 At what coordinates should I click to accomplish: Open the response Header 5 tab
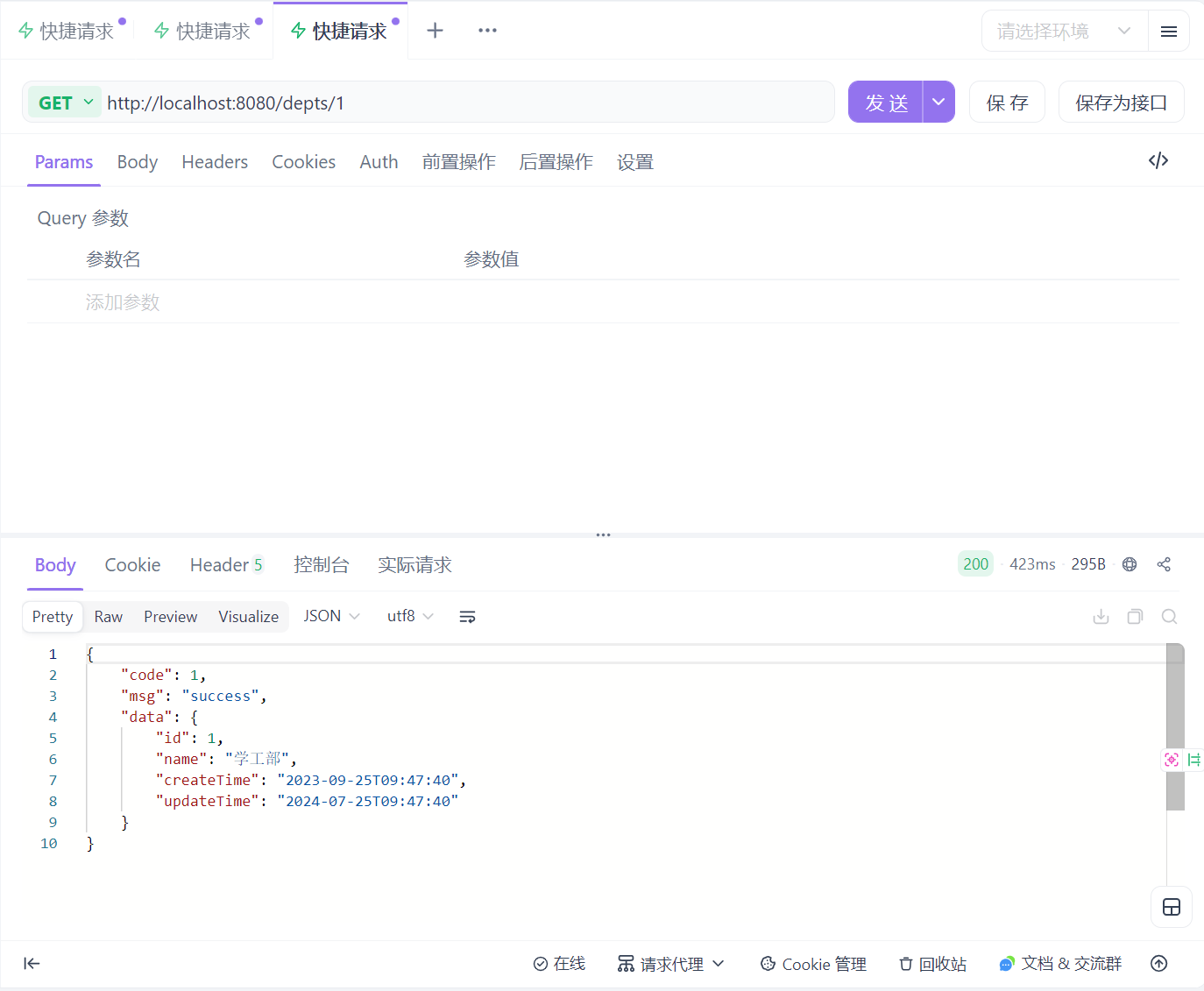coord(227,565)
